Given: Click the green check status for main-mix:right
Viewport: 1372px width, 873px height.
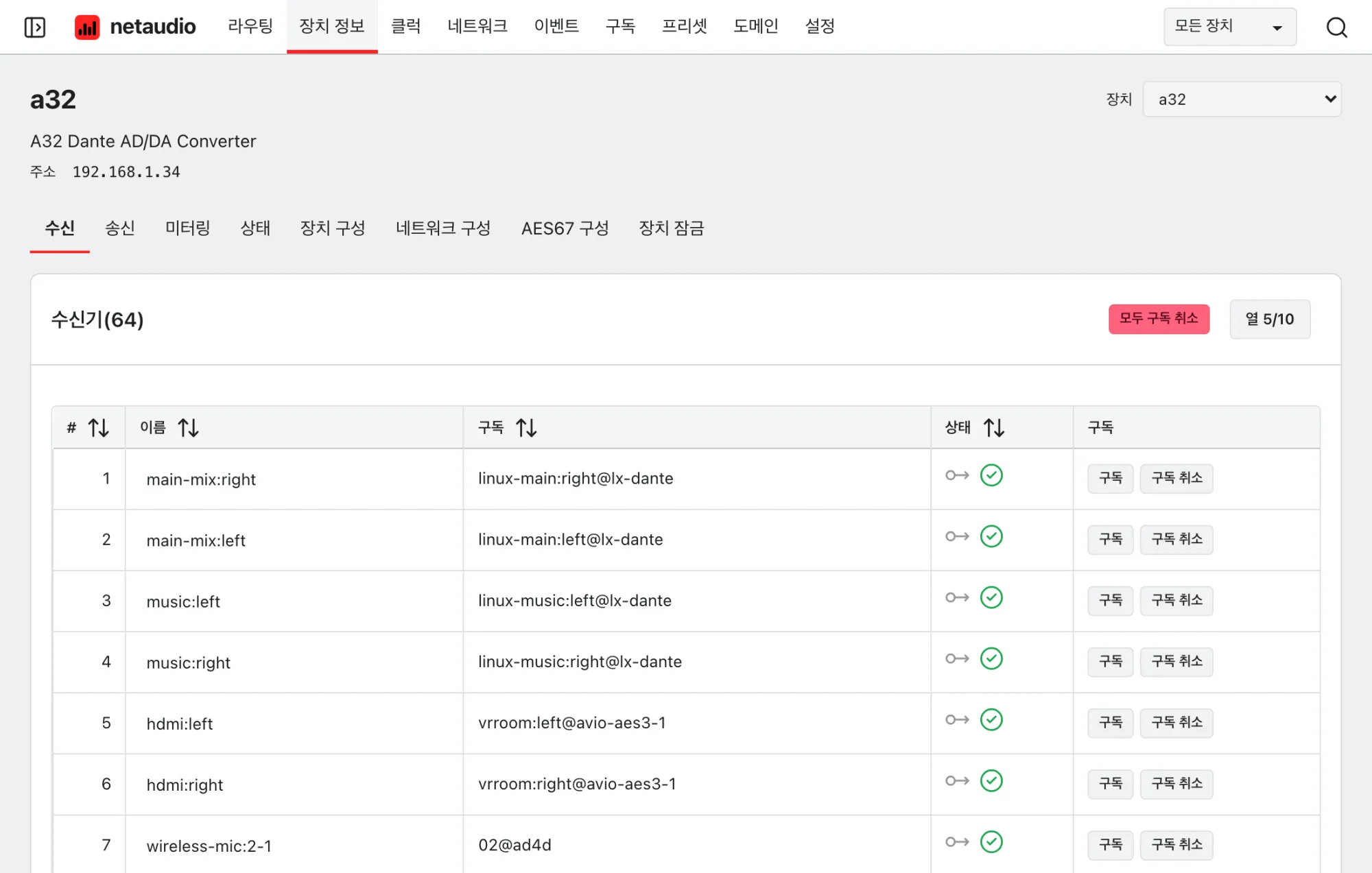Looking at the screenshot, I should [991, 475].
